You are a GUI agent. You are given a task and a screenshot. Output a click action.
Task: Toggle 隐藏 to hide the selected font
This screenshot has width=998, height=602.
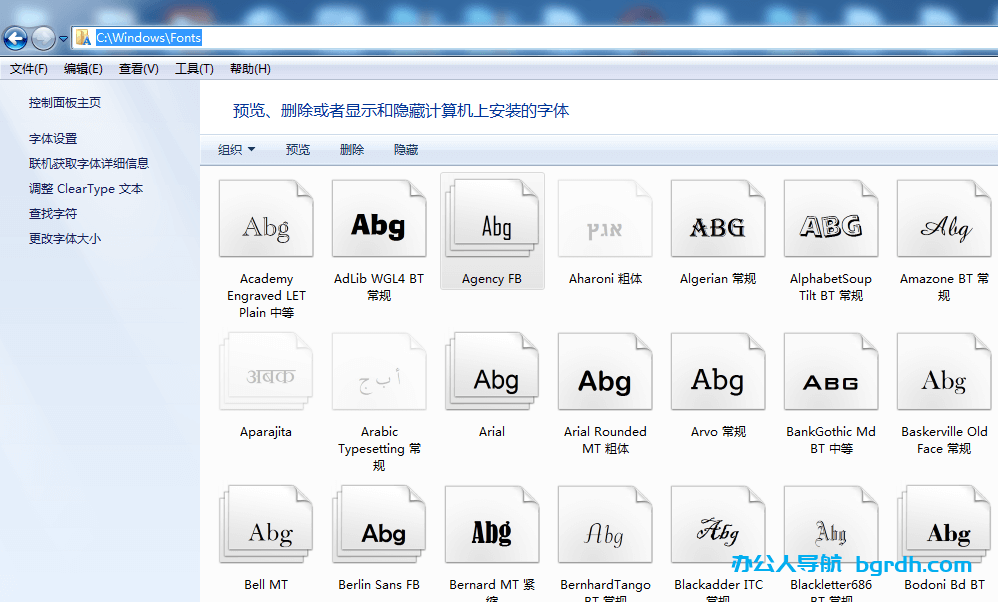click(404, 148)
